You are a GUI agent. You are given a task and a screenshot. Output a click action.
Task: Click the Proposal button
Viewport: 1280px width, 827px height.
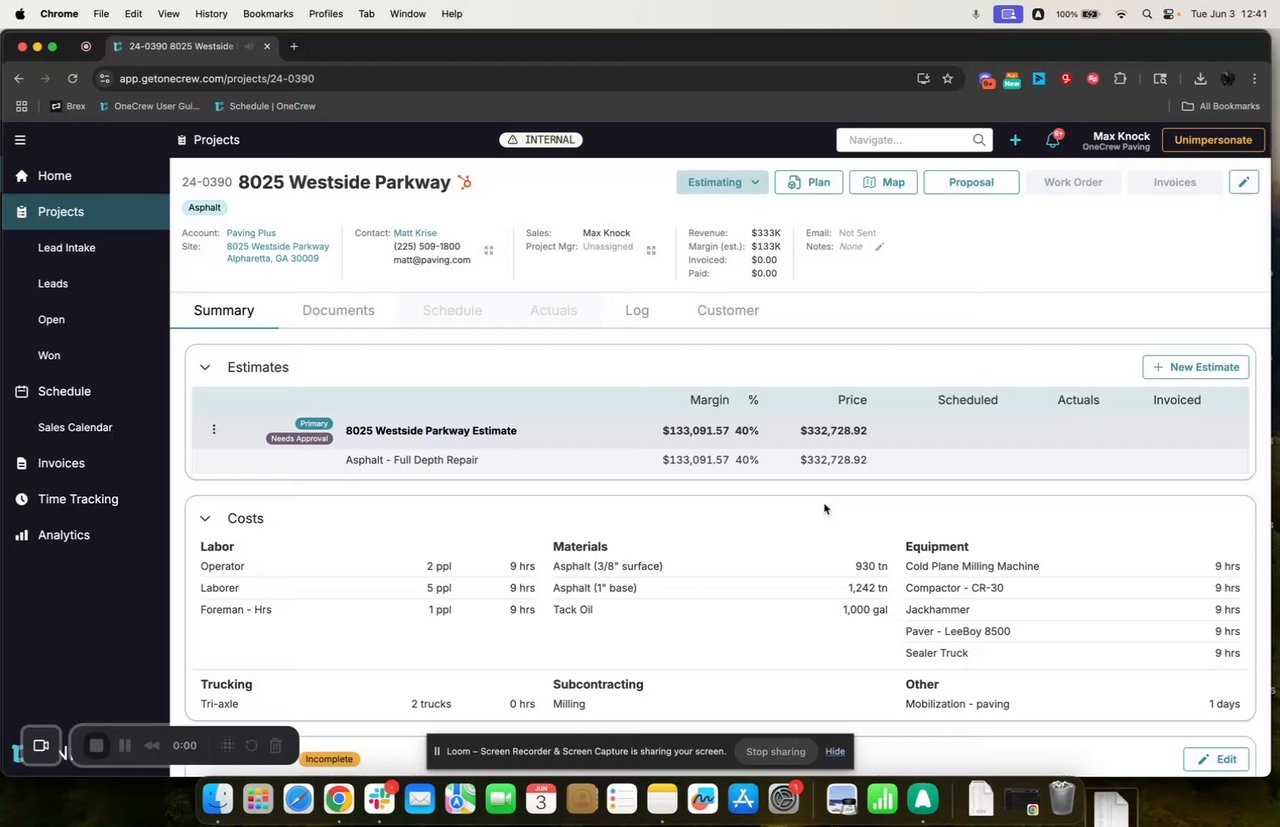click(x=971, y=182)
